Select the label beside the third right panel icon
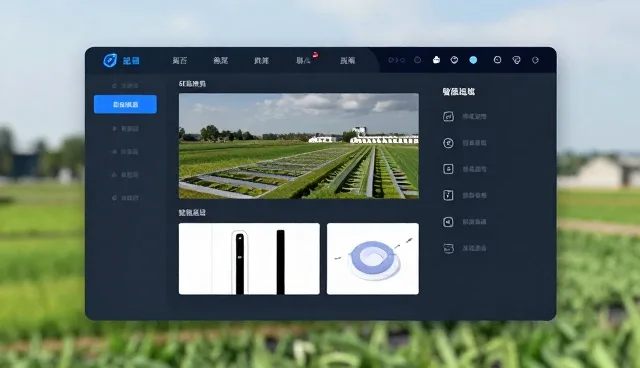The image size is (640, 368). pyautogui.click(x=474, y=169)
